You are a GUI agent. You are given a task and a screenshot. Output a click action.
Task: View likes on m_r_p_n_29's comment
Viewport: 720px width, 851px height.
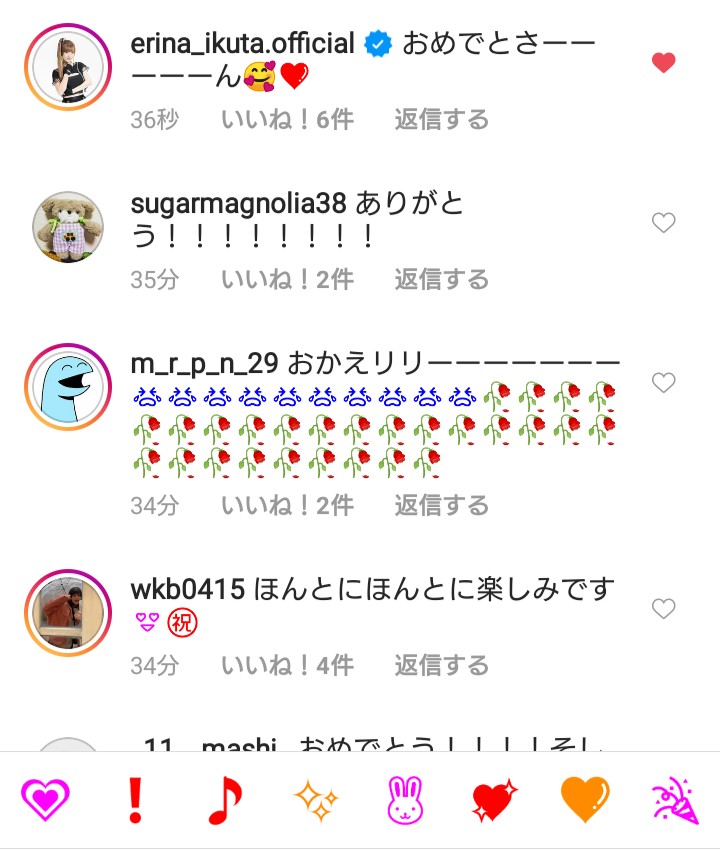click(x=288, y=505)
